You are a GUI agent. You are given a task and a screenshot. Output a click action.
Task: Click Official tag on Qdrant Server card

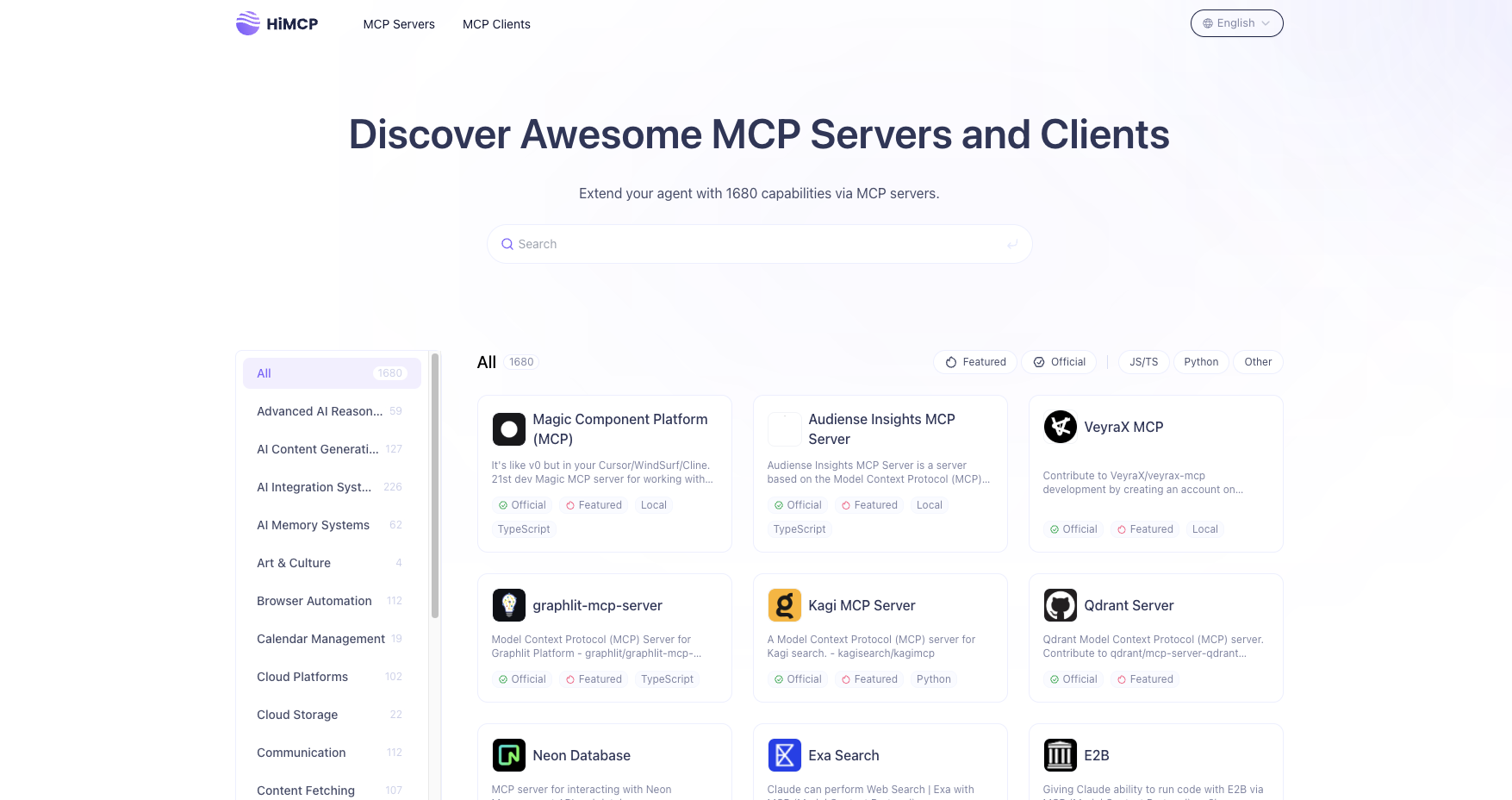coord(1073,679)
